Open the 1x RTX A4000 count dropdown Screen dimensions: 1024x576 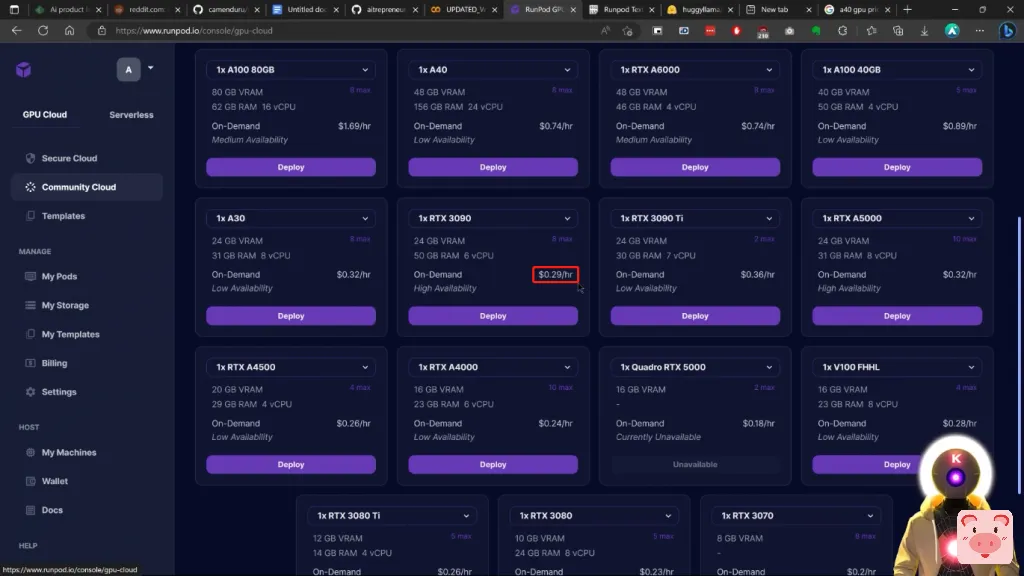(493, 367)
